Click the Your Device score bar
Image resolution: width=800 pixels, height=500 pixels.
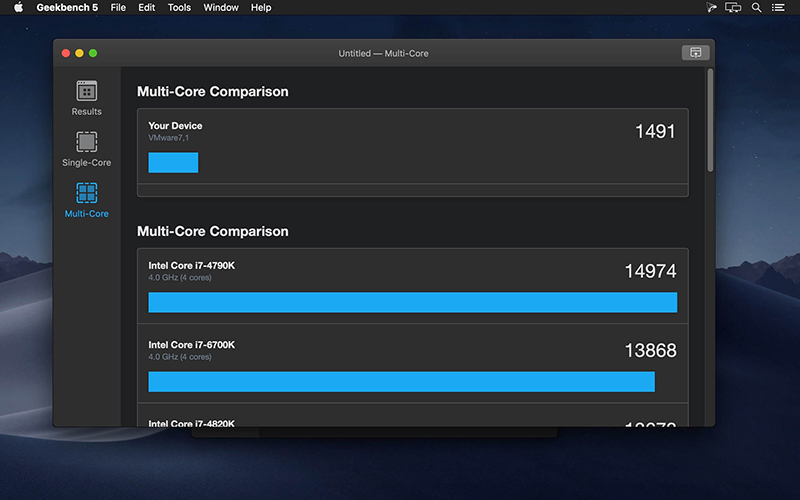coord(173,162)
